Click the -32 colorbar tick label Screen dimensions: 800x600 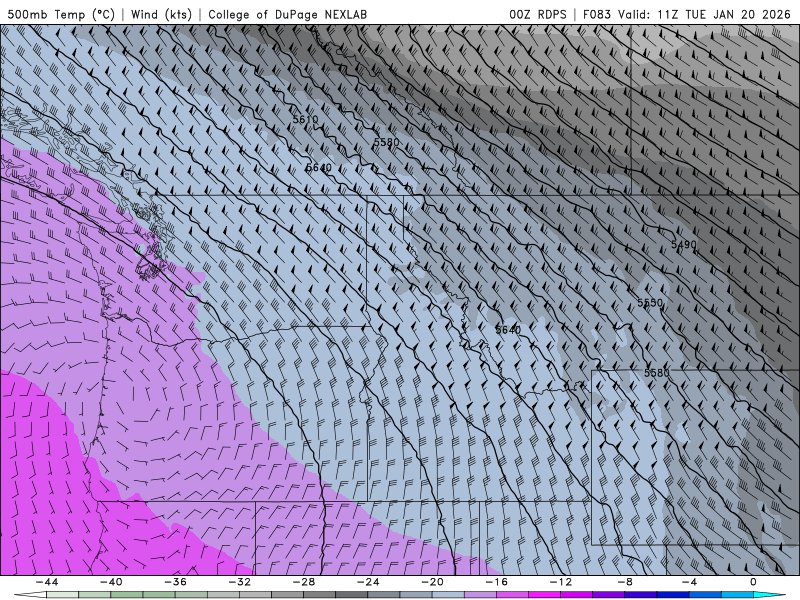coord(239,582)
